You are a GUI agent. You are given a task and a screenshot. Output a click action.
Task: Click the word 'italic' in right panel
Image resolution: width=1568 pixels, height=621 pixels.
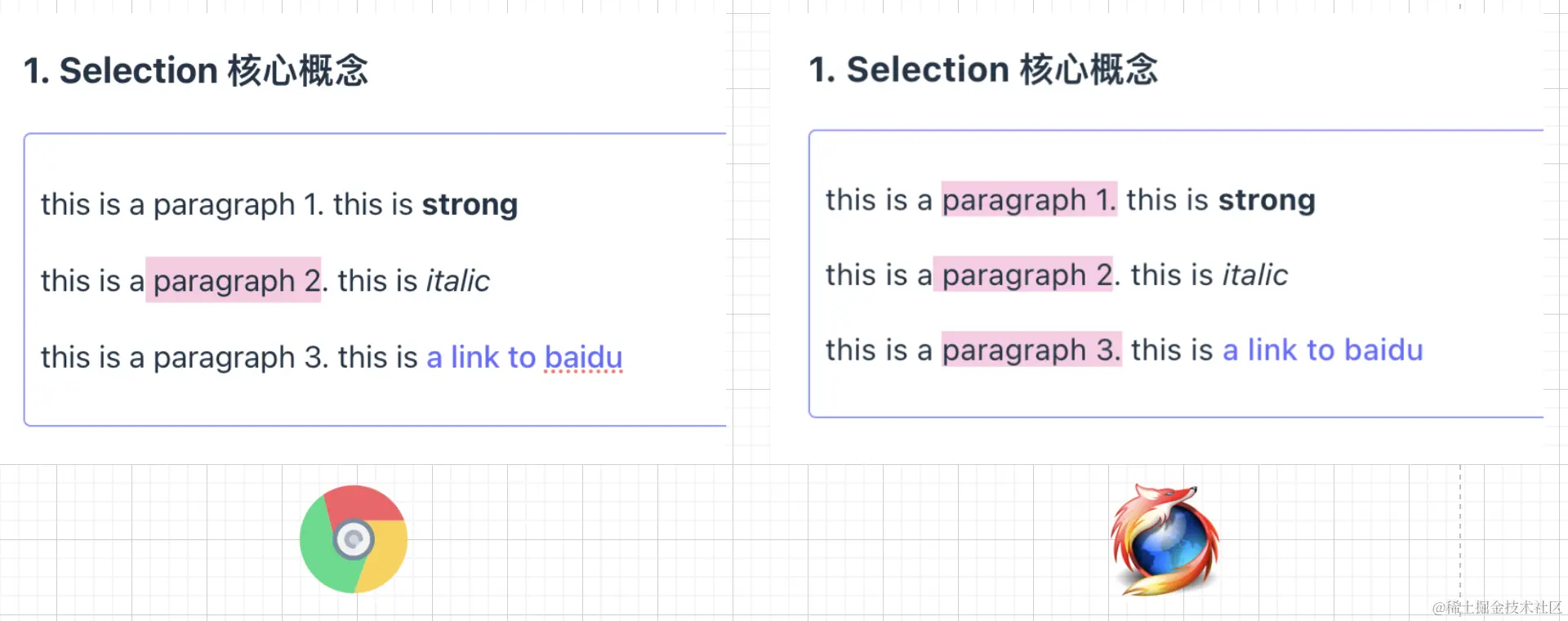click(1254, 275)
